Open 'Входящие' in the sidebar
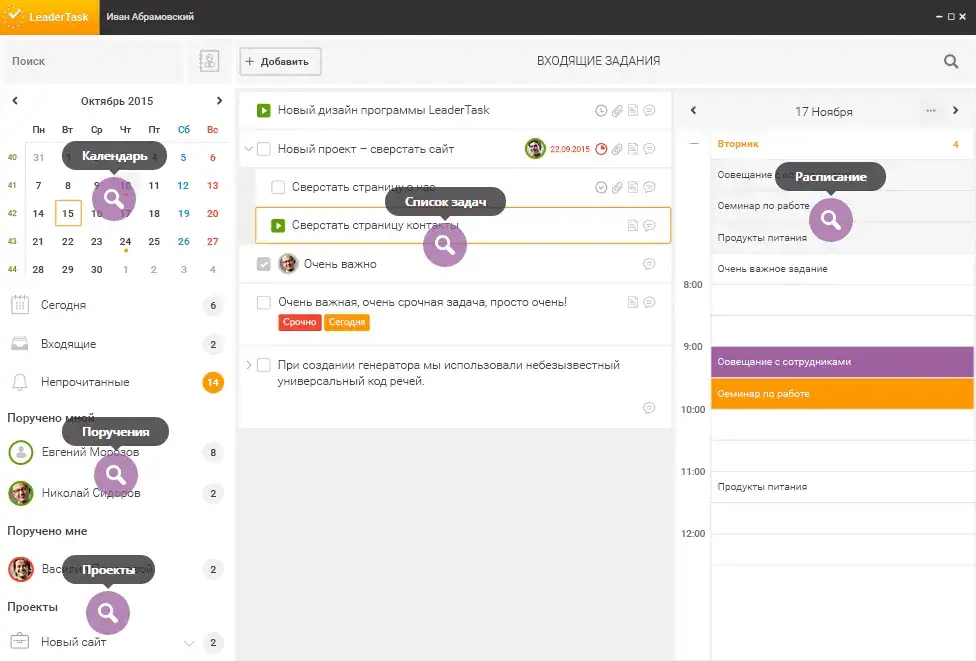The width and height of the screenshot is (976, 661). tap(68, 344)
